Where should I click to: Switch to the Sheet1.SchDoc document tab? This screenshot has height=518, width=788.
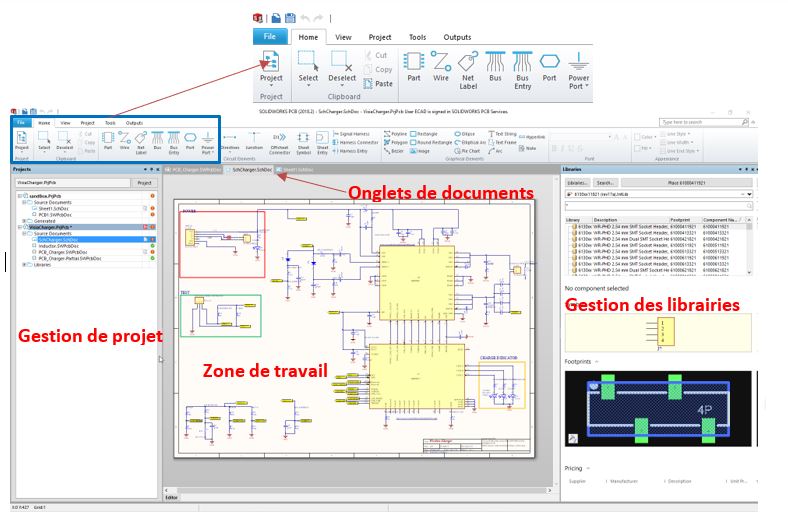click(x=296, y=170)
